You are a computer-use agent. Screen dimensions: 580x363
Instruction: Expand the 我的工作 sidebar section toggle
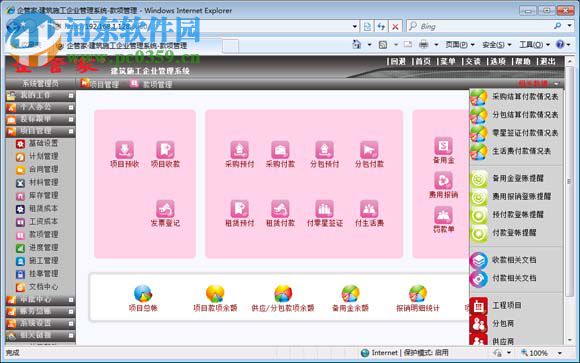(71, 96)
